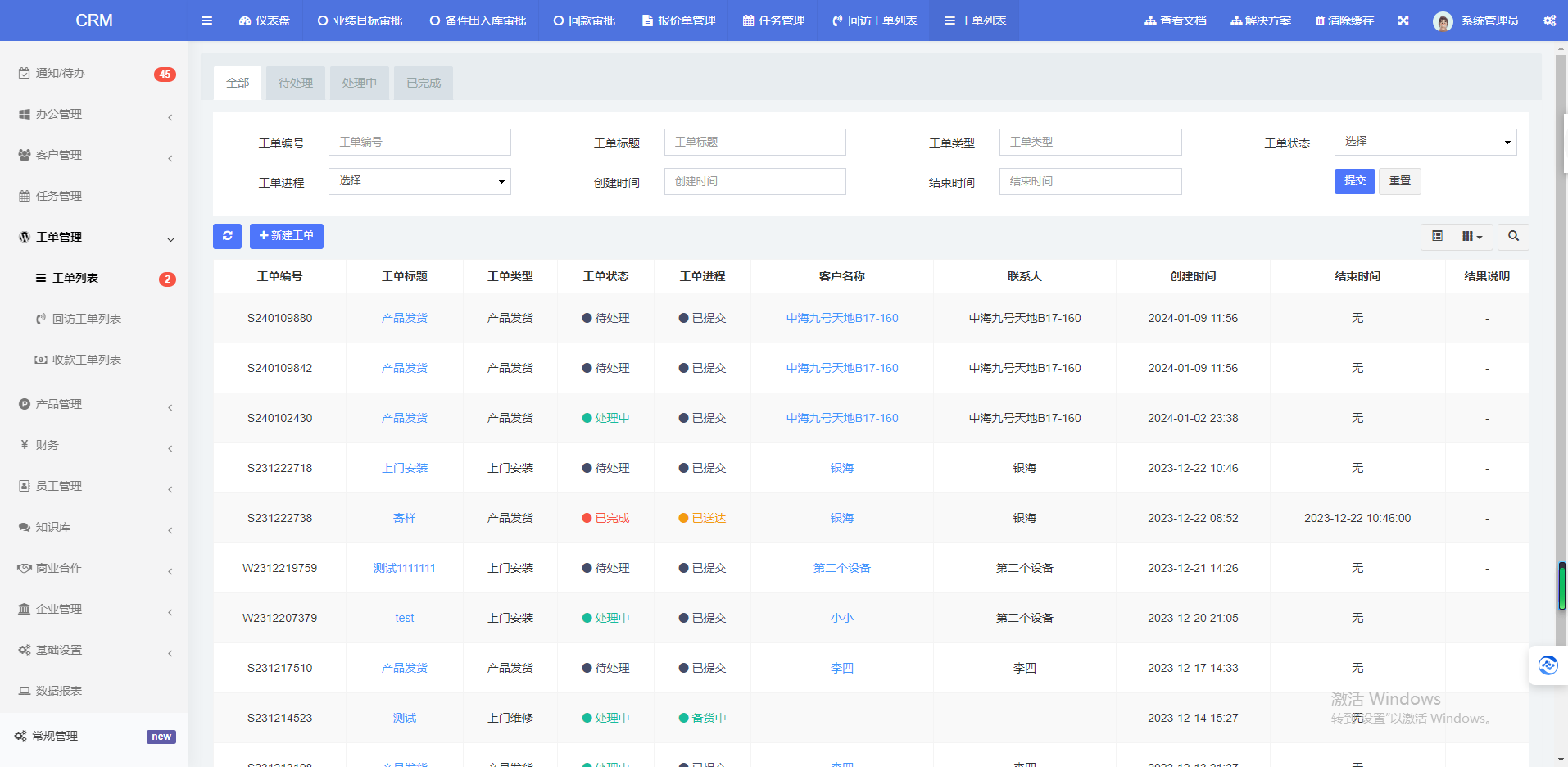Switch to the 全部 tab

click(x=238, y=83)
